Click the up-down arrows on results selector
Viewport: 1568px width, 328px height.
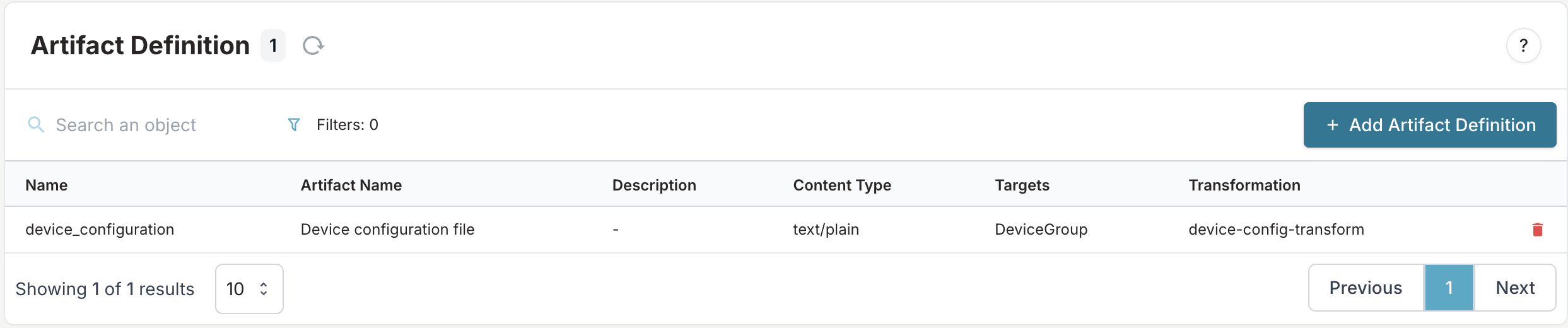click(x=264, y=289)
